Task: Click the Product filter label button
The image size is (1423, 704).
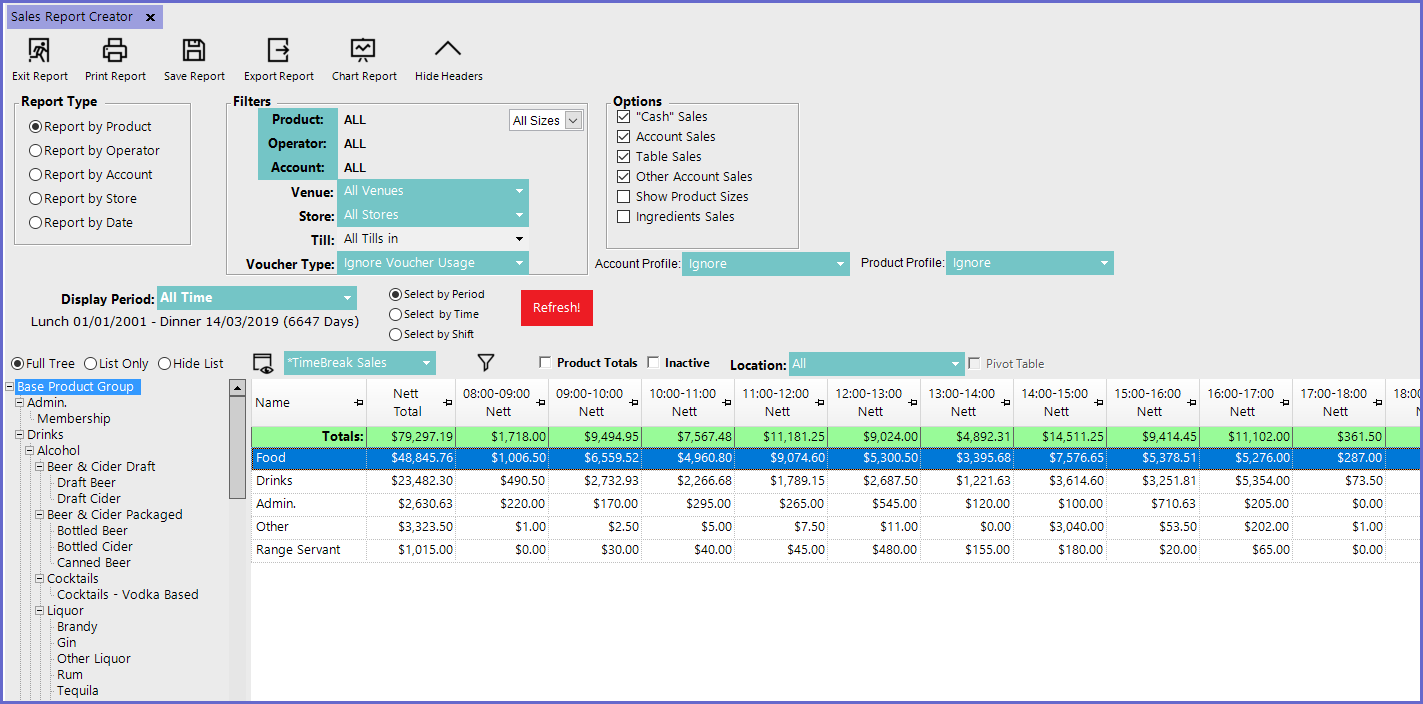Action: tap(297, 120)
